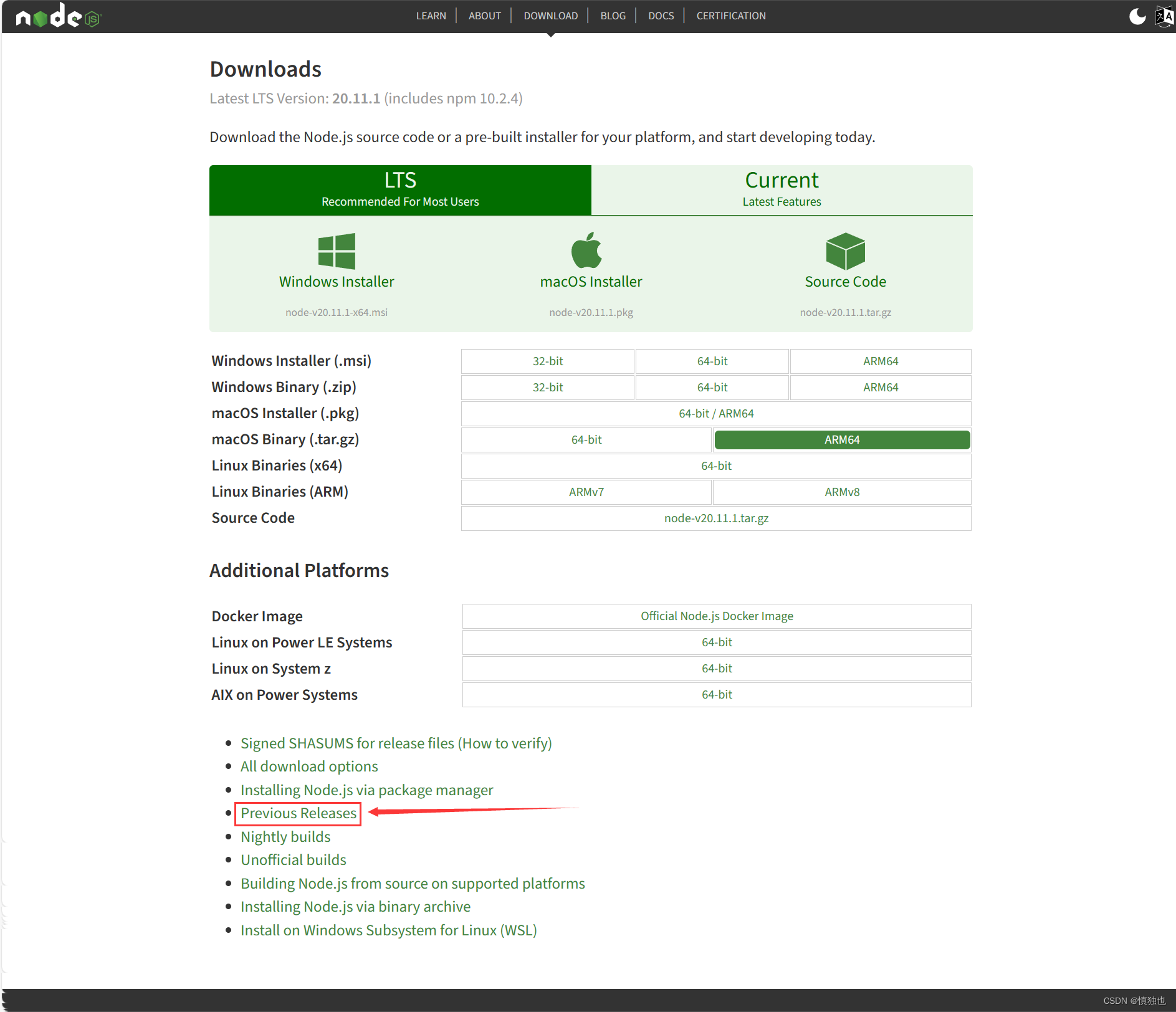Open the Previous Releases link
Image resolution: width=1176 pixels, height=1012 pixels.
pos(299,813)
